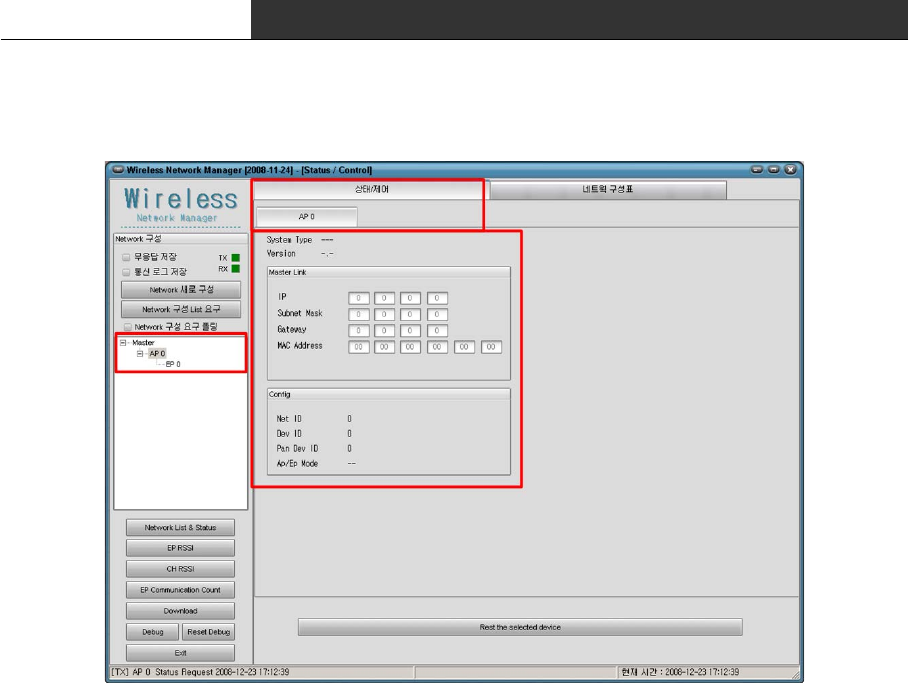Image resolution: width=908 pixels, height=683 pixels.
Task: Click the Exit button
Action: tap(181, 653)
